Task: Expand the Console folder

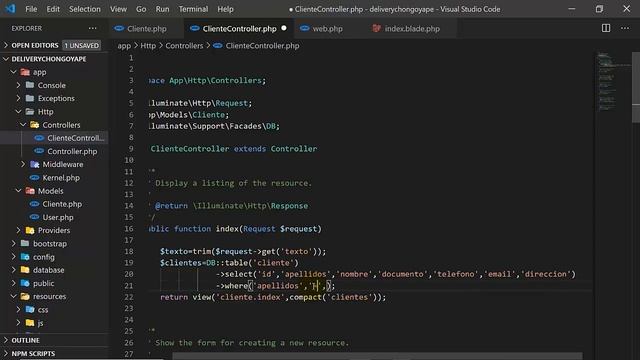Action: tap(18, 85)
